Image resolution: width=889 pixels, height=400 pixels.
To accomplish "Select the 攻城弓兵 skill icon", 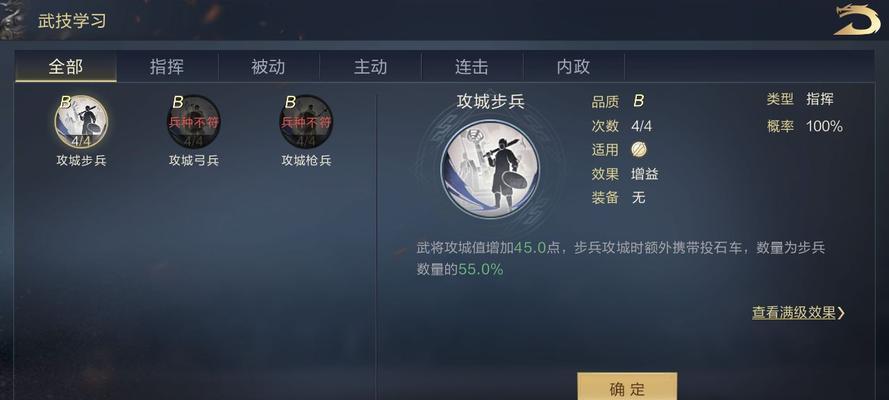I will point(194,121).
